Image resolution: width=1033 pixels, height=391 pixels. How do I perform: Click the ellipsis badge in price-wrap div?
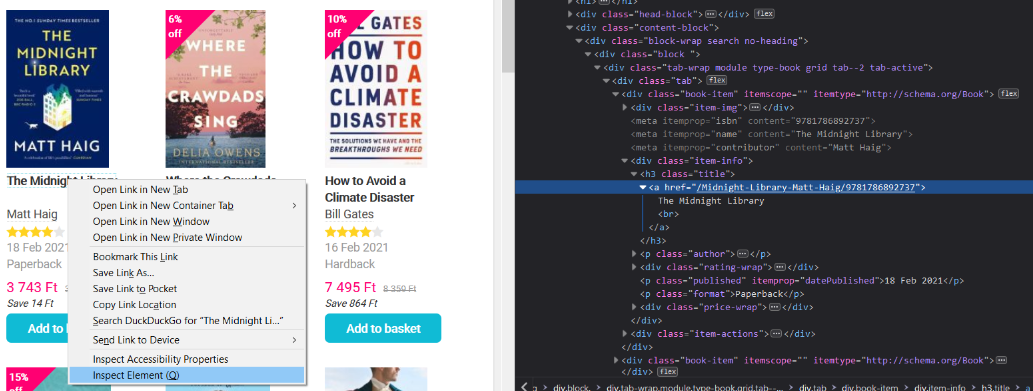(776, 307)
